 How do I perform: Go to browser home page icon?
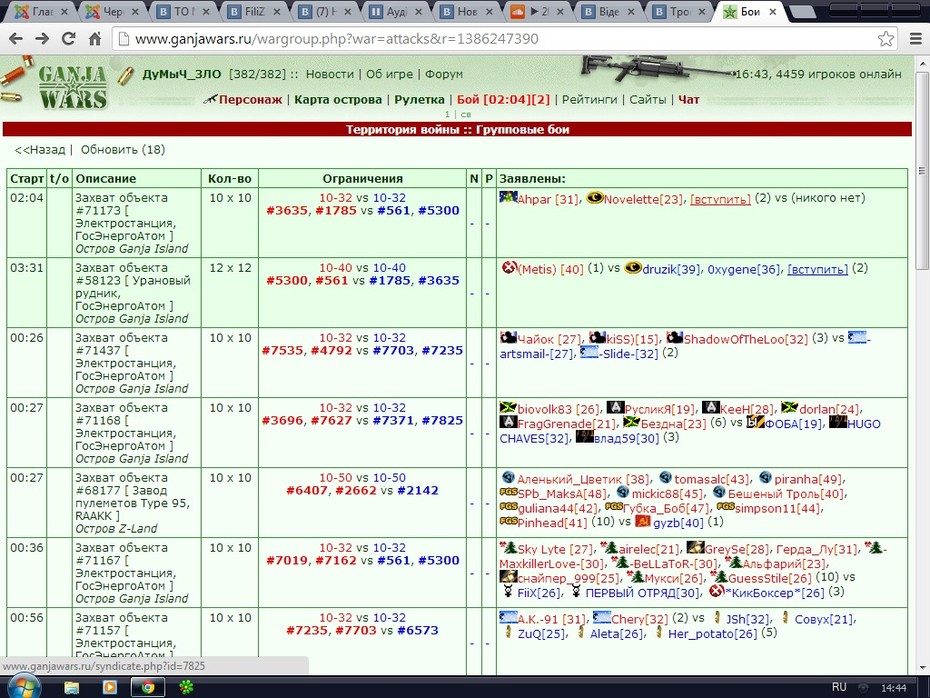tap(95, 39)
